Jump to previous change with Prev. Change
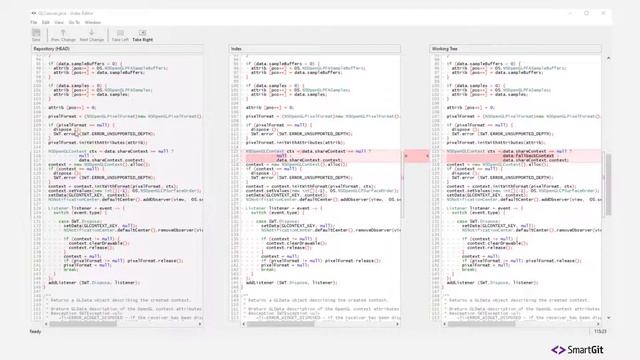Viewport: 640px width, 360px height. point(63,35)
